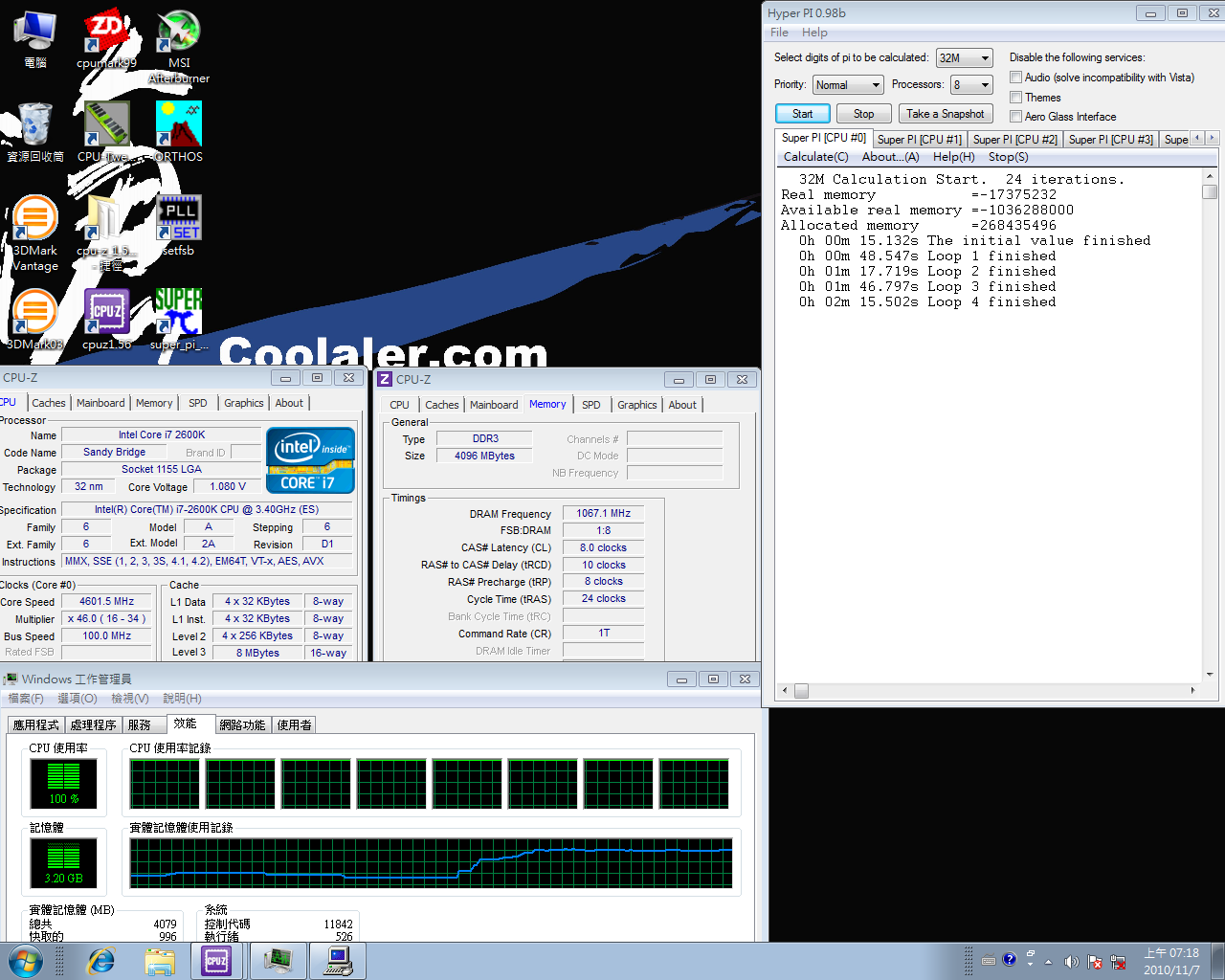
Task: Click the help question mark tray icon
Action: coord(1009,959)
